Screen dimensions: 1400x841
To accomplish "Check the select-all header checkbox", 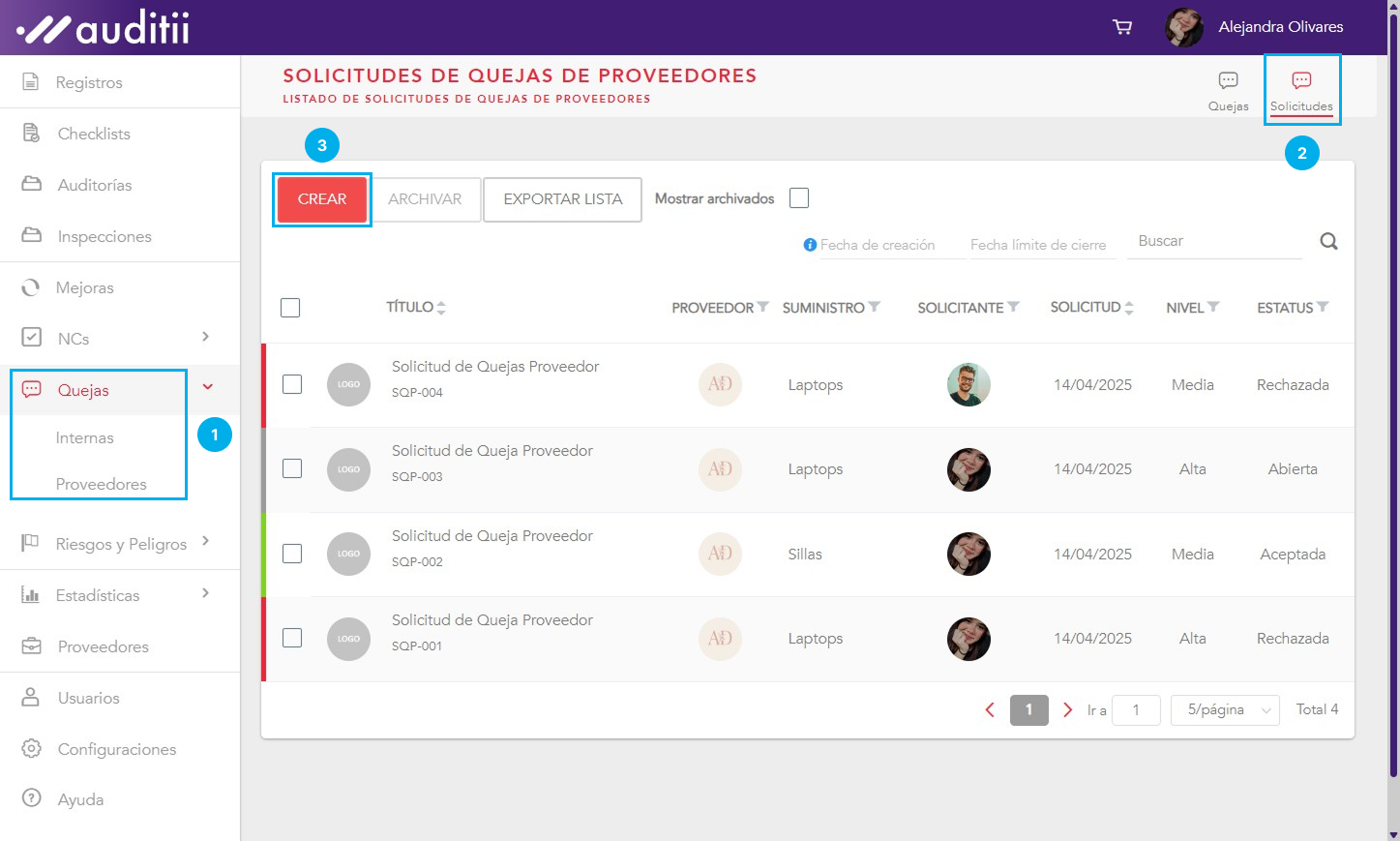I will click(290, 308).
